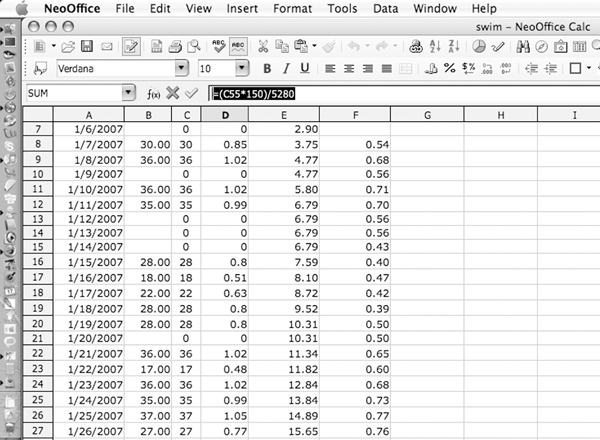Toggle Underline formatting
Viewport: 600px width, 440px height.
[x=304, y=69]
